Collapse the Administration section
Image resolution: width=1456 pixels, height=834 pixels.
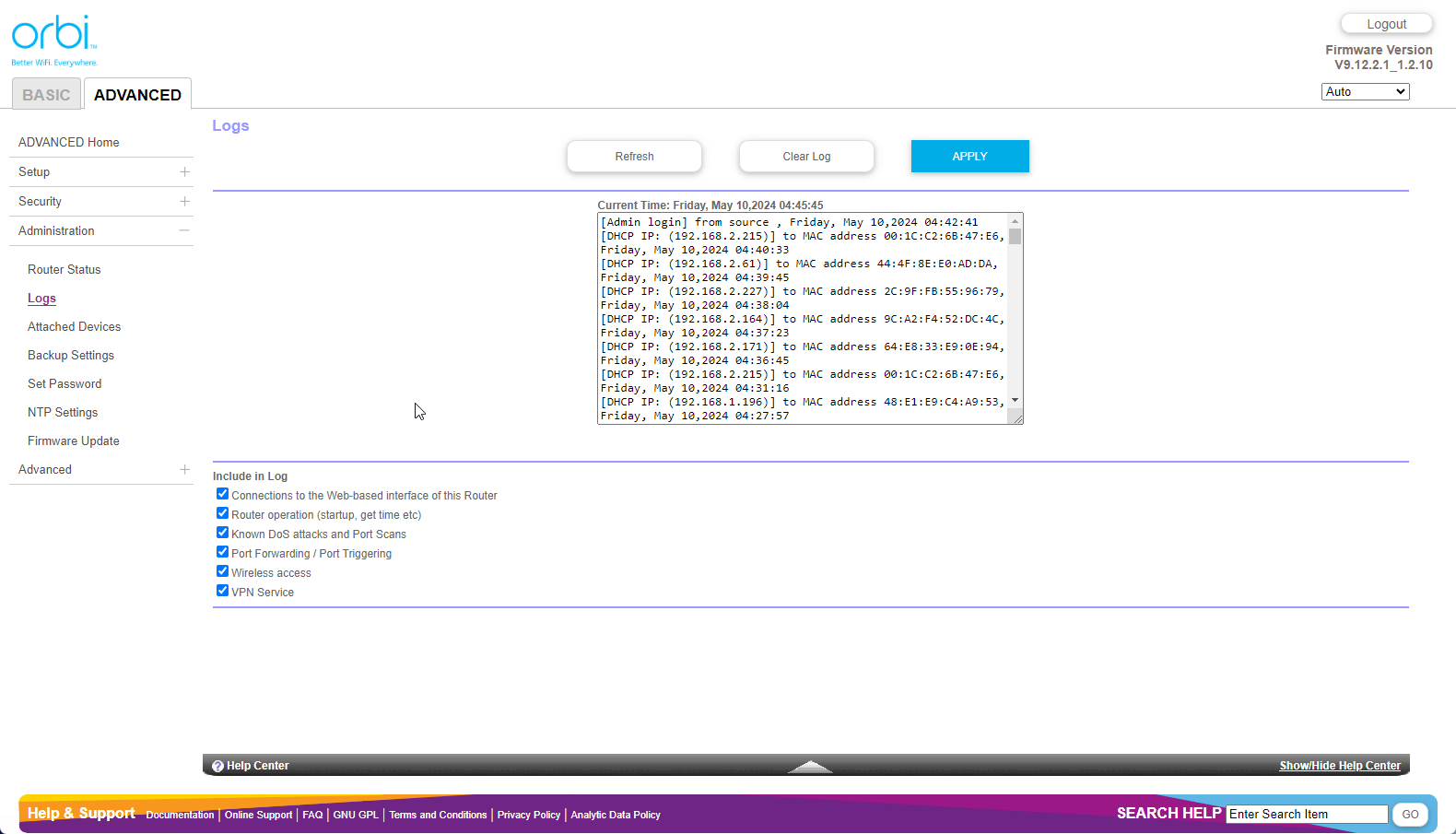[x=184, y=230]
